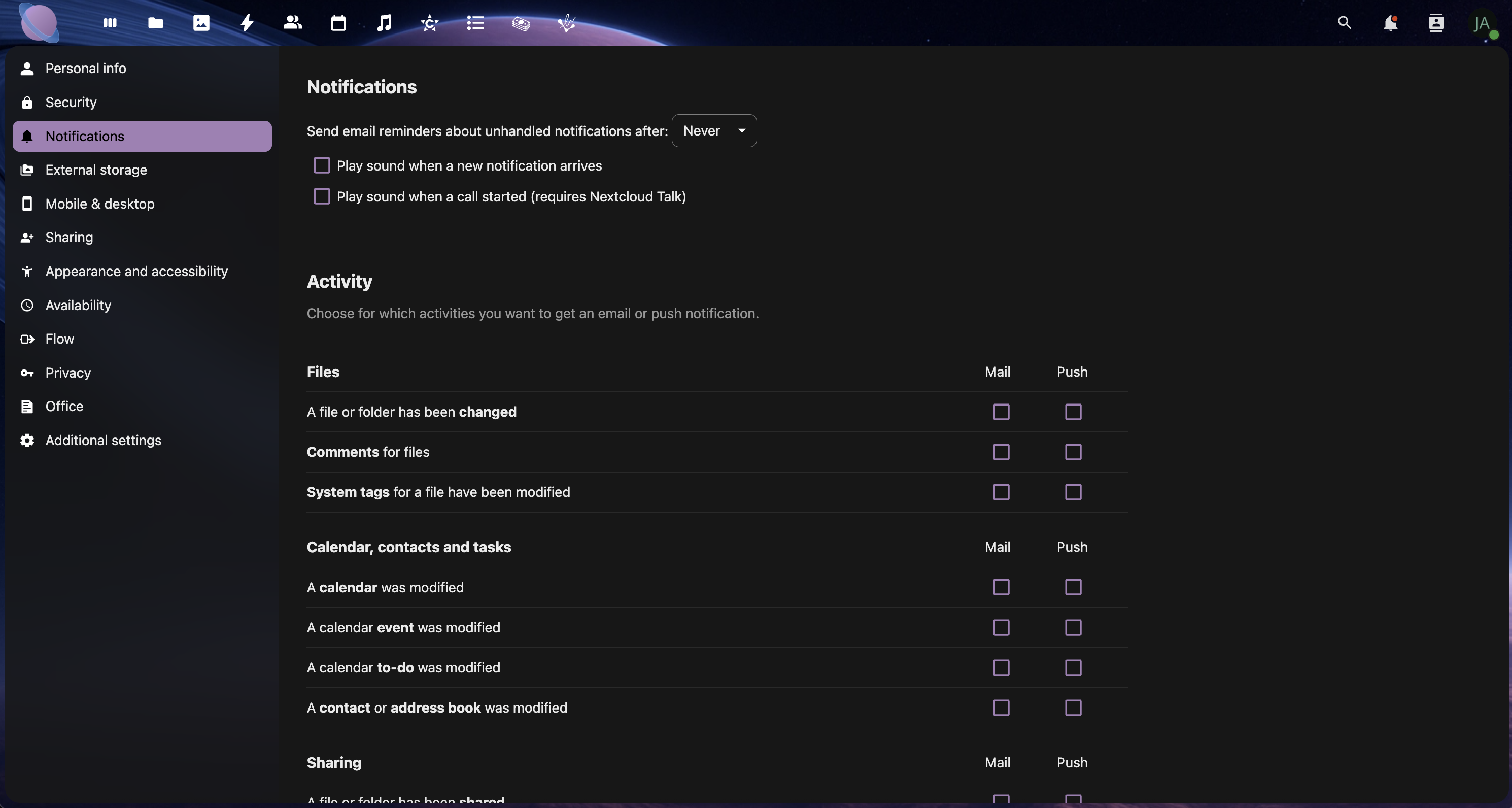The width and height of the screenshot is (1512, 808).
Task: Click the notifications bell icon in header
Action: [1390, 23]
